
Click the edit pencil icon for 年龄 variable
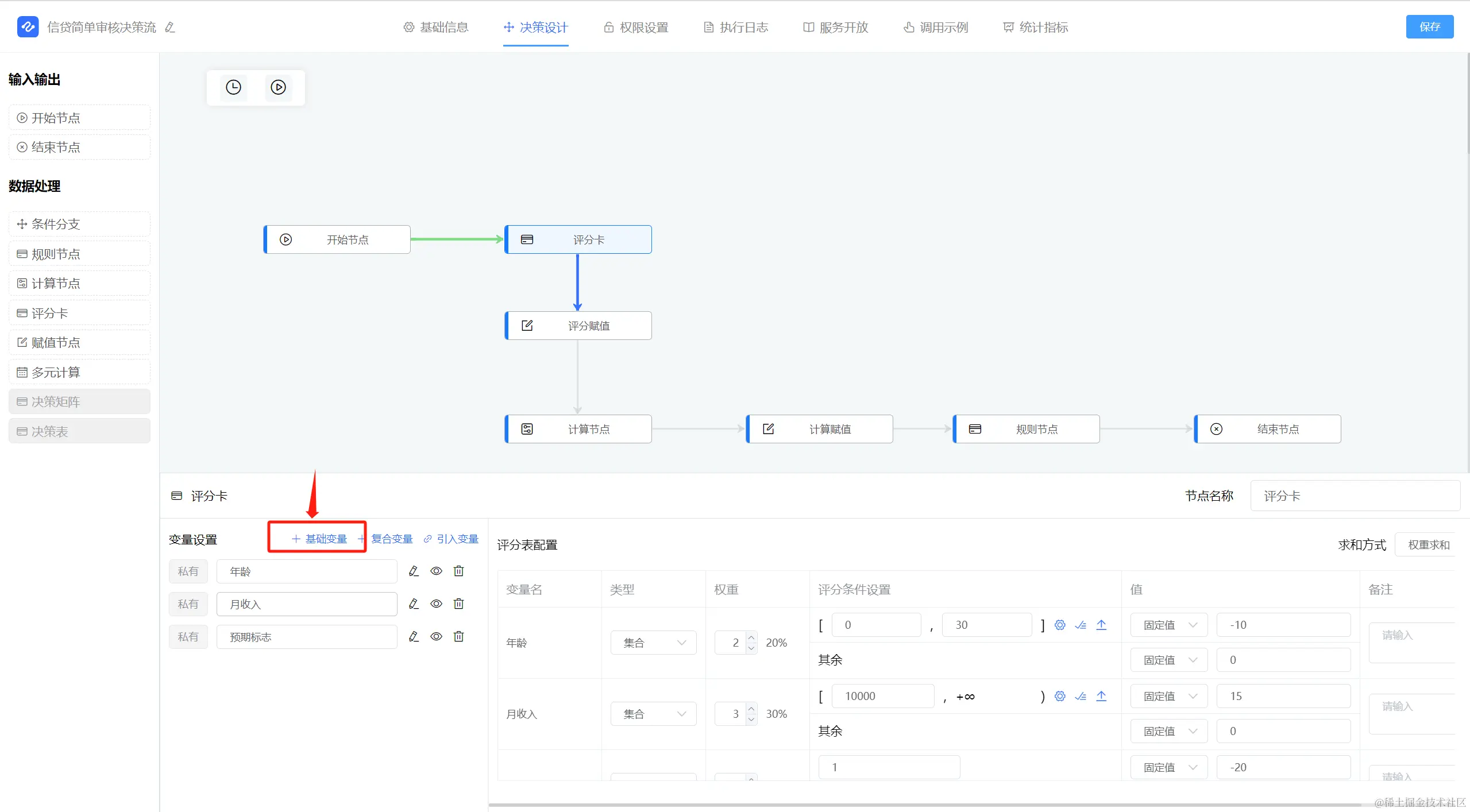click(x=414, y=571)
